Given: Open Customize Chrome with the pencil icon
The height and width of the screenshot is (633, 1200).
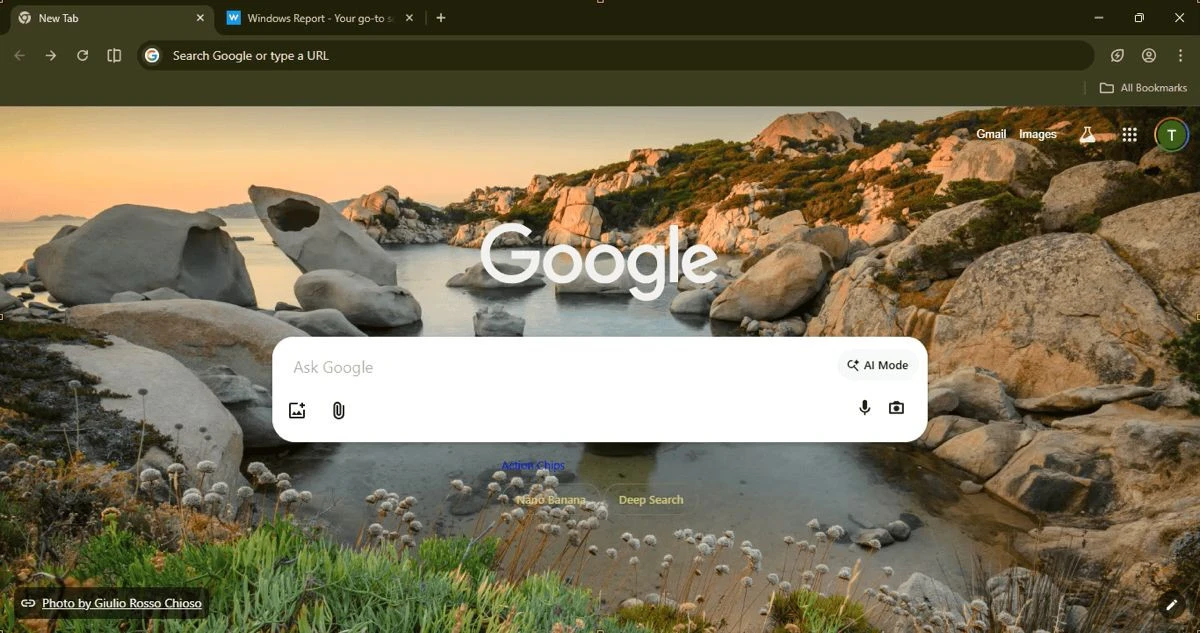Looking at the screenshot, I should [1172, 604].
